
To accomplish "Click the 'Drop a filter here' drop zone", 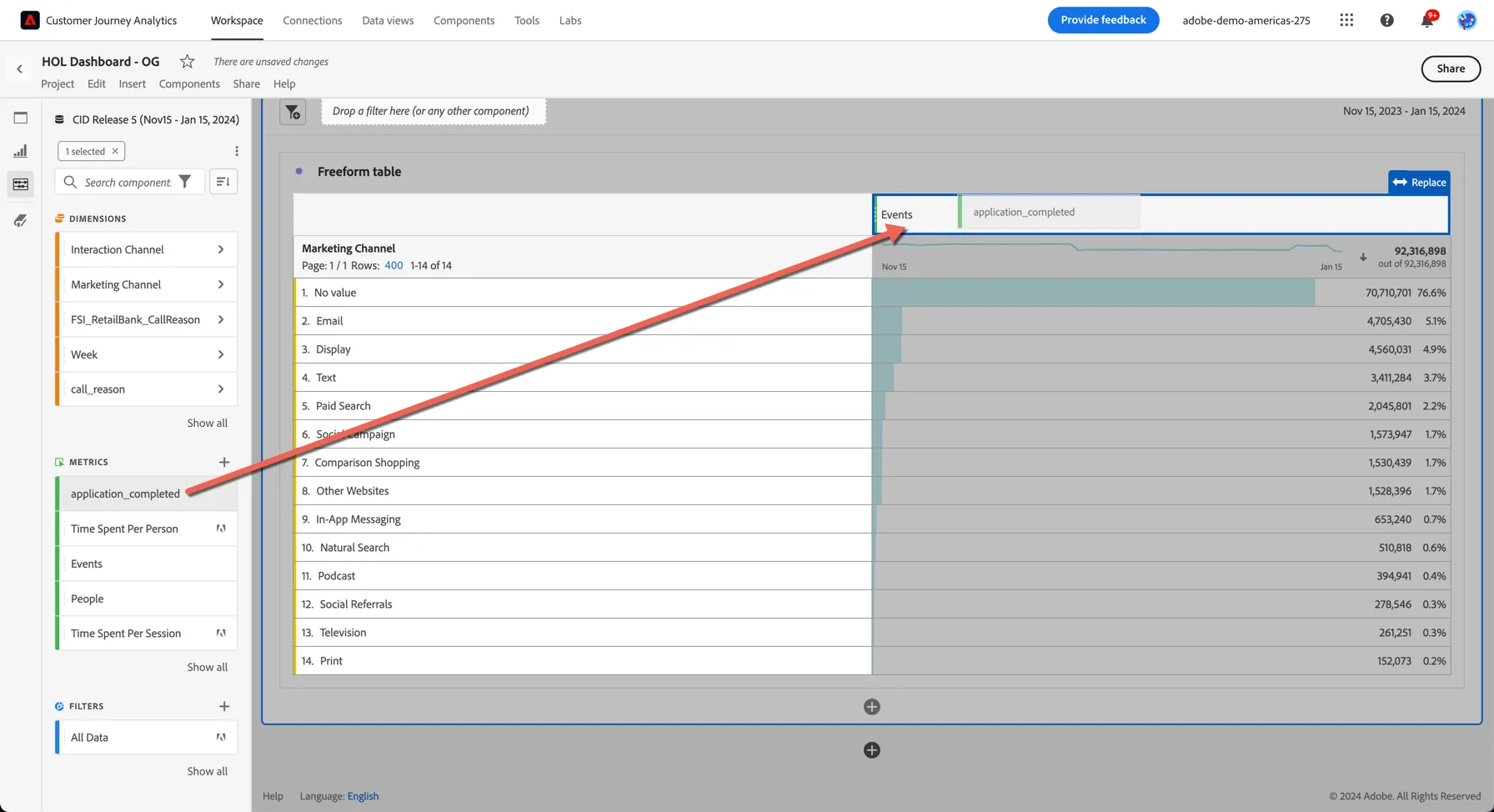I will pyautogui.click(x=434, y=111).
